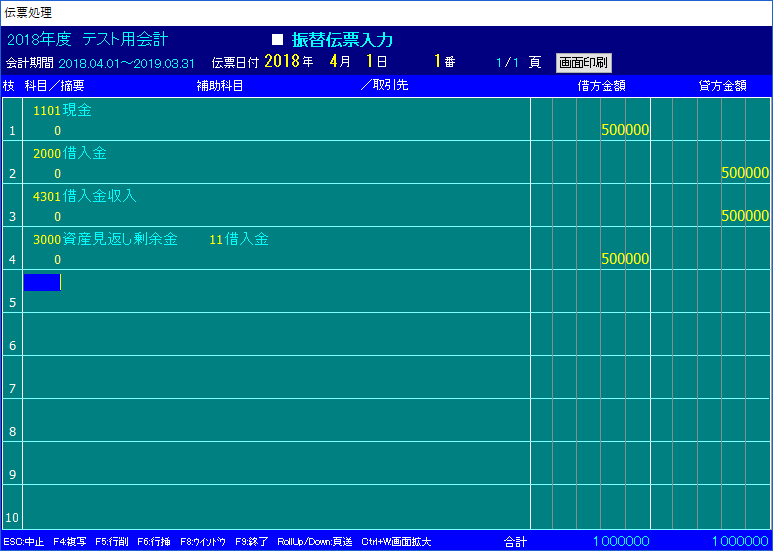This screenshot has width=773, height=551.
Task: Click the 伝票処理 window title
Action: 28,13
